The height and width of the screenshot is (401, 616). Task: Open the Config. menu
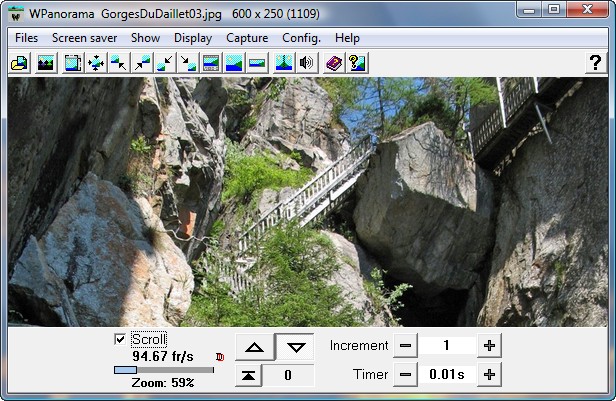point(301,38)
